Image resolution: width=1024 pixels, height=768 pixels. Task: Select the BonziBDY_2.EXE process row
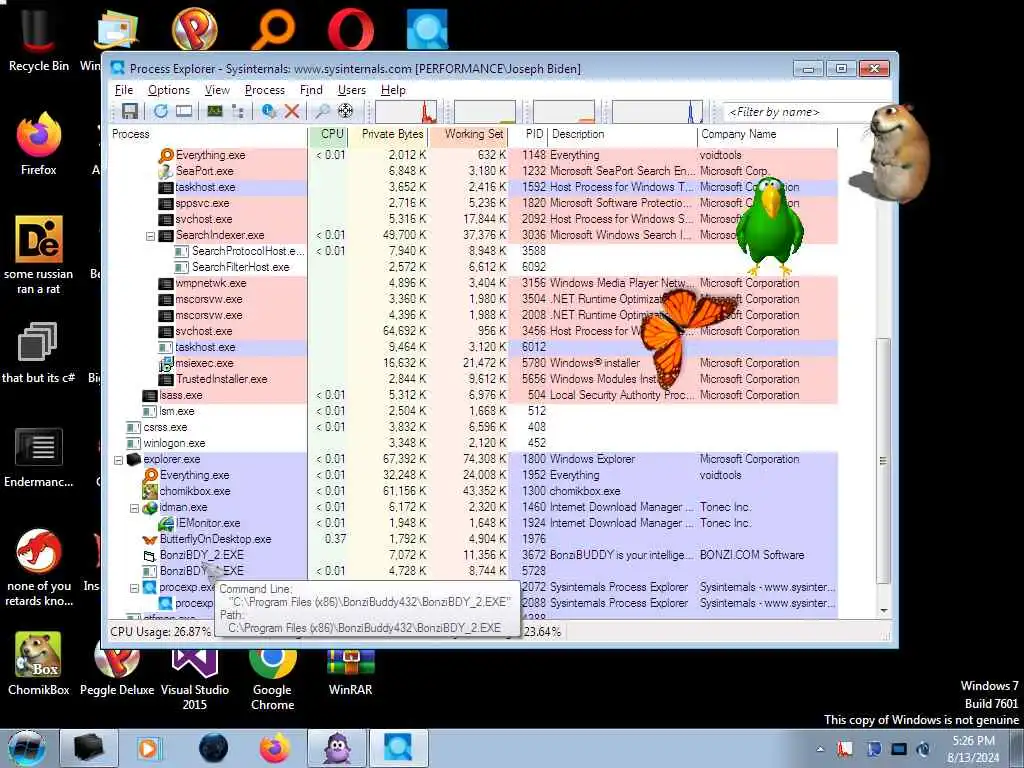(473, 556)
